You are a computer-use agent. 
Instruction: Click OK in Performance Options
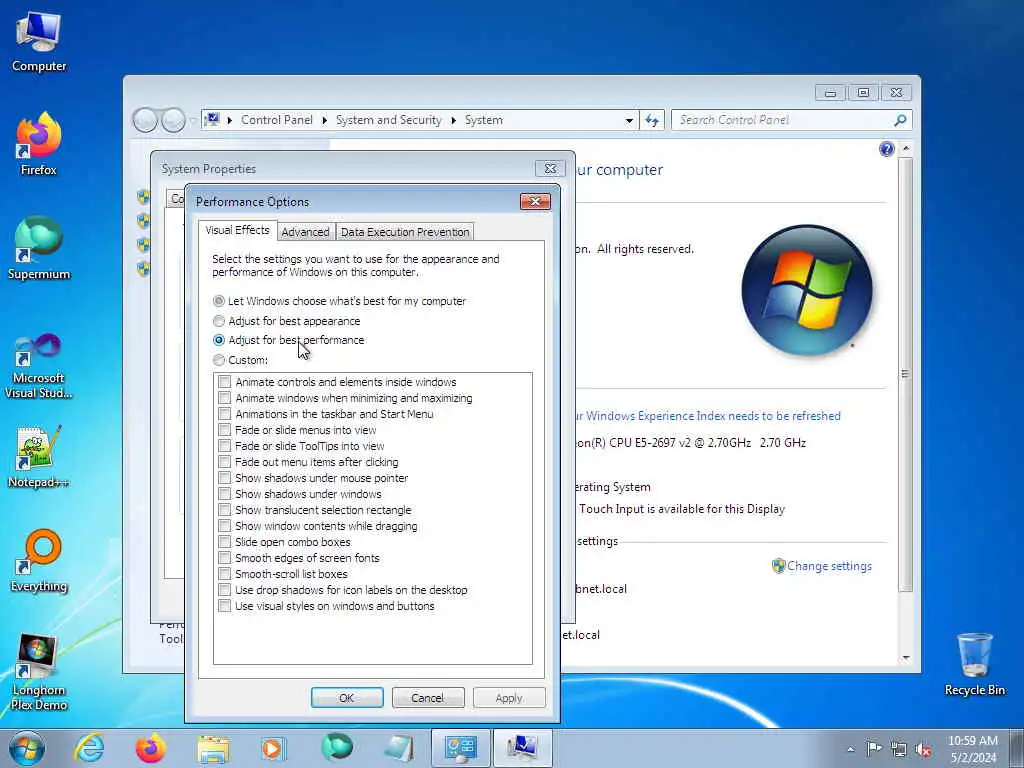[347, 697]
